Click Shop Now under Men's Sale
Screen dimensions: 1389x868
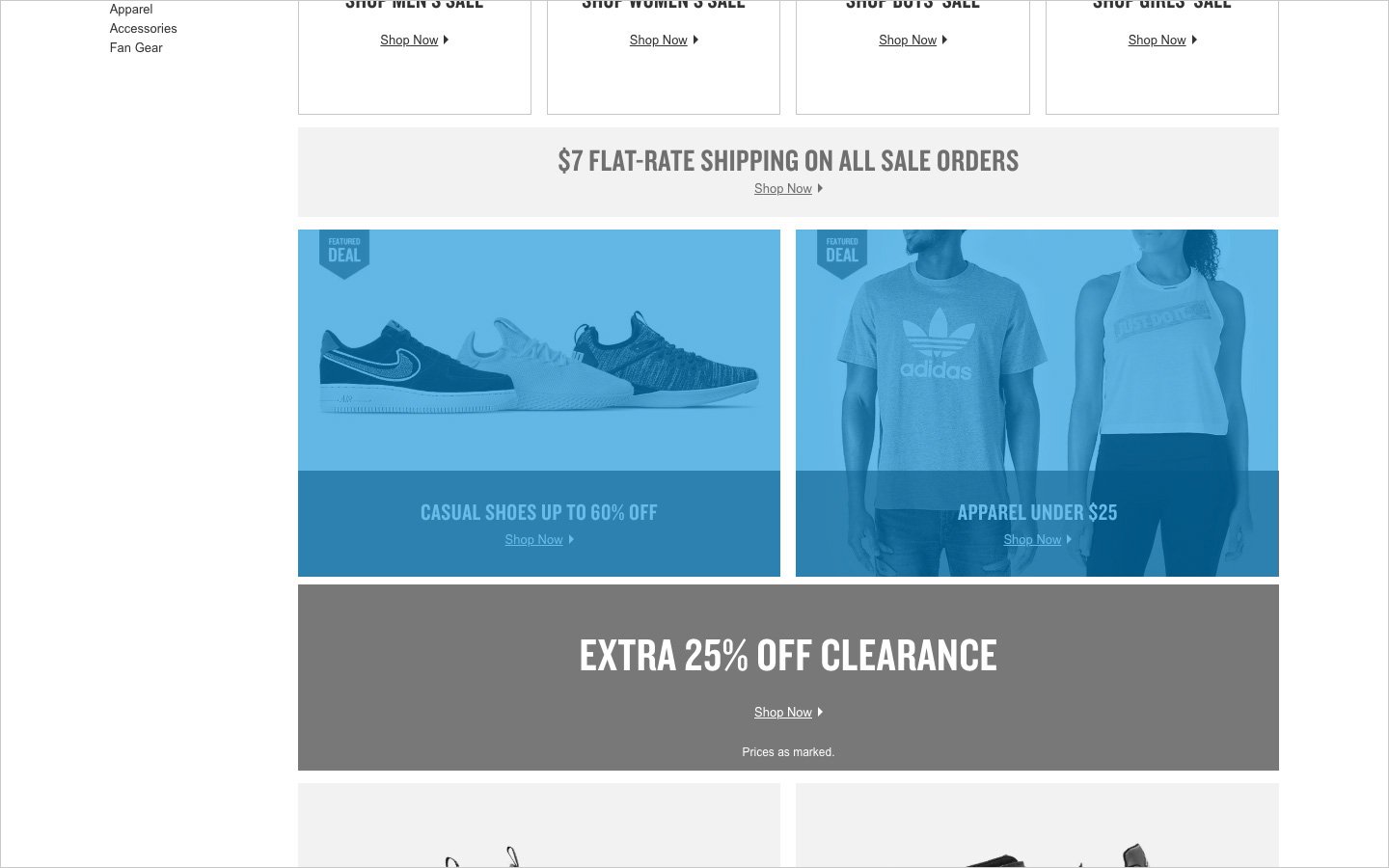(x=409, y=41)
